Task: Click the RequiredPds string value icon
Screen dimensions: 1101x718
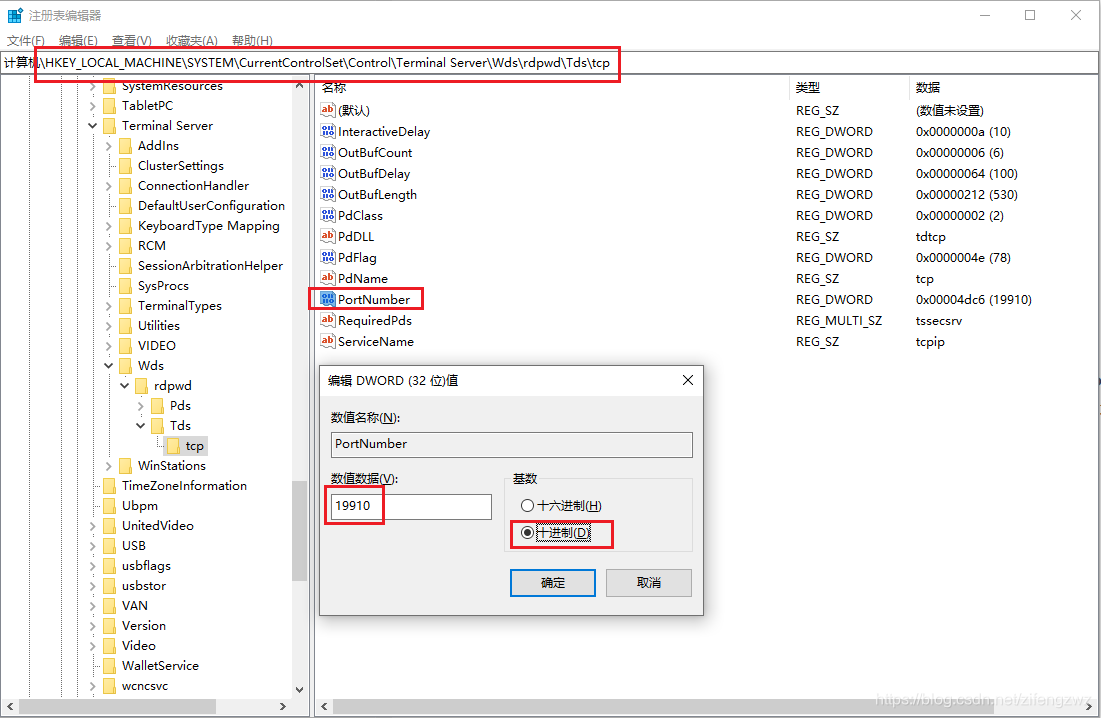Action: click(328, 321)
